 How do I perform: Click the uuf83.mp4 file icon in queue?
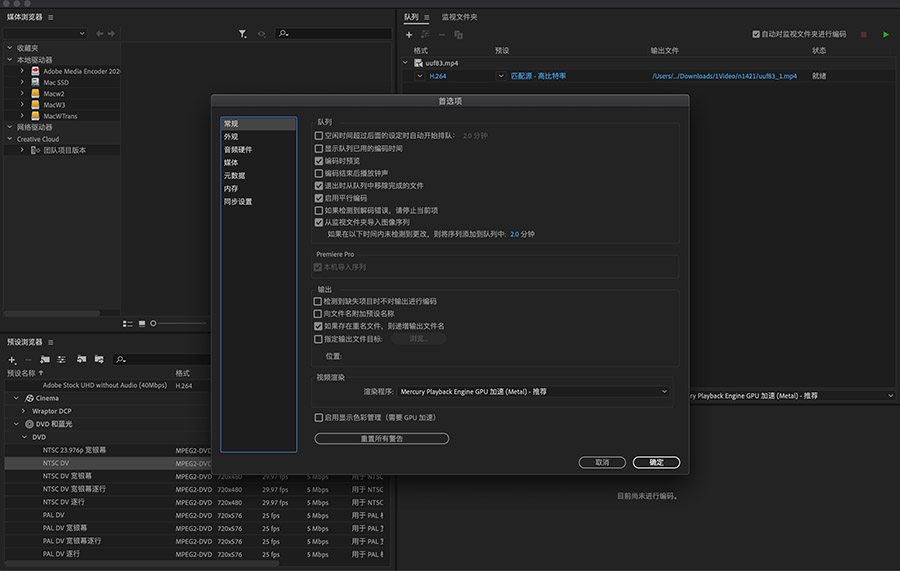pyautogui.click(x=418, y=63)
